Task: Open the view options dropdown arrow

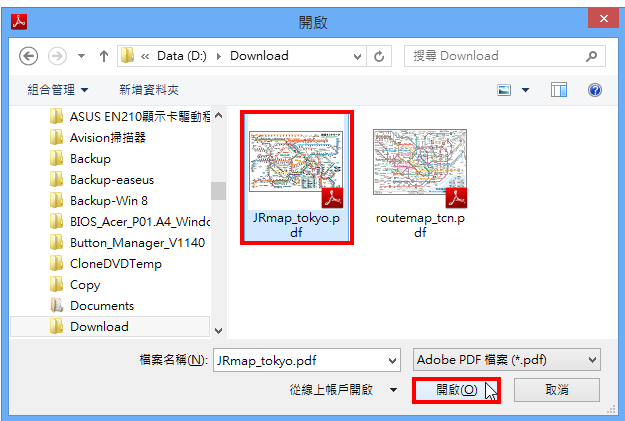Action: (525, 90)
